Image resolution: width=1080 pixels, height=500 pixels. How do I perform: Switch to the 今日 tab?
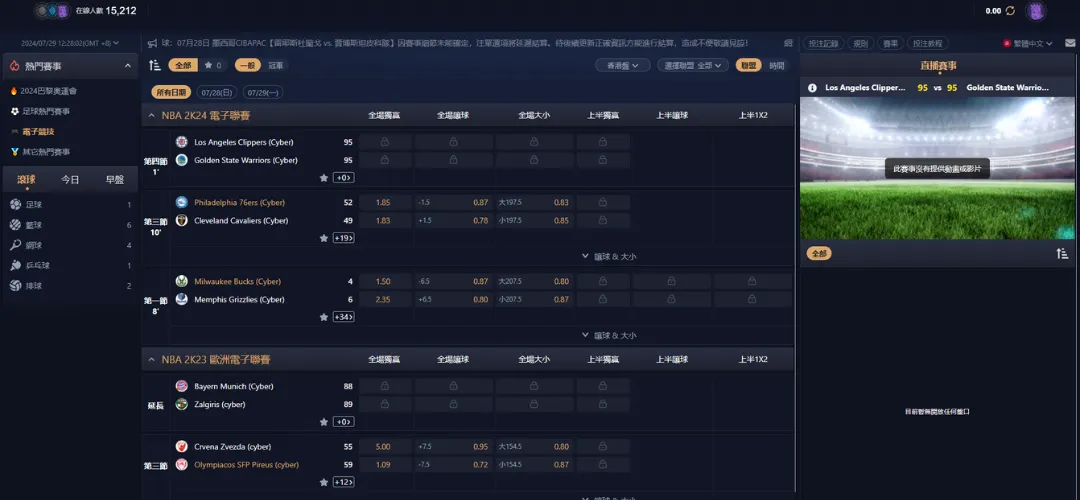point(70,180)
